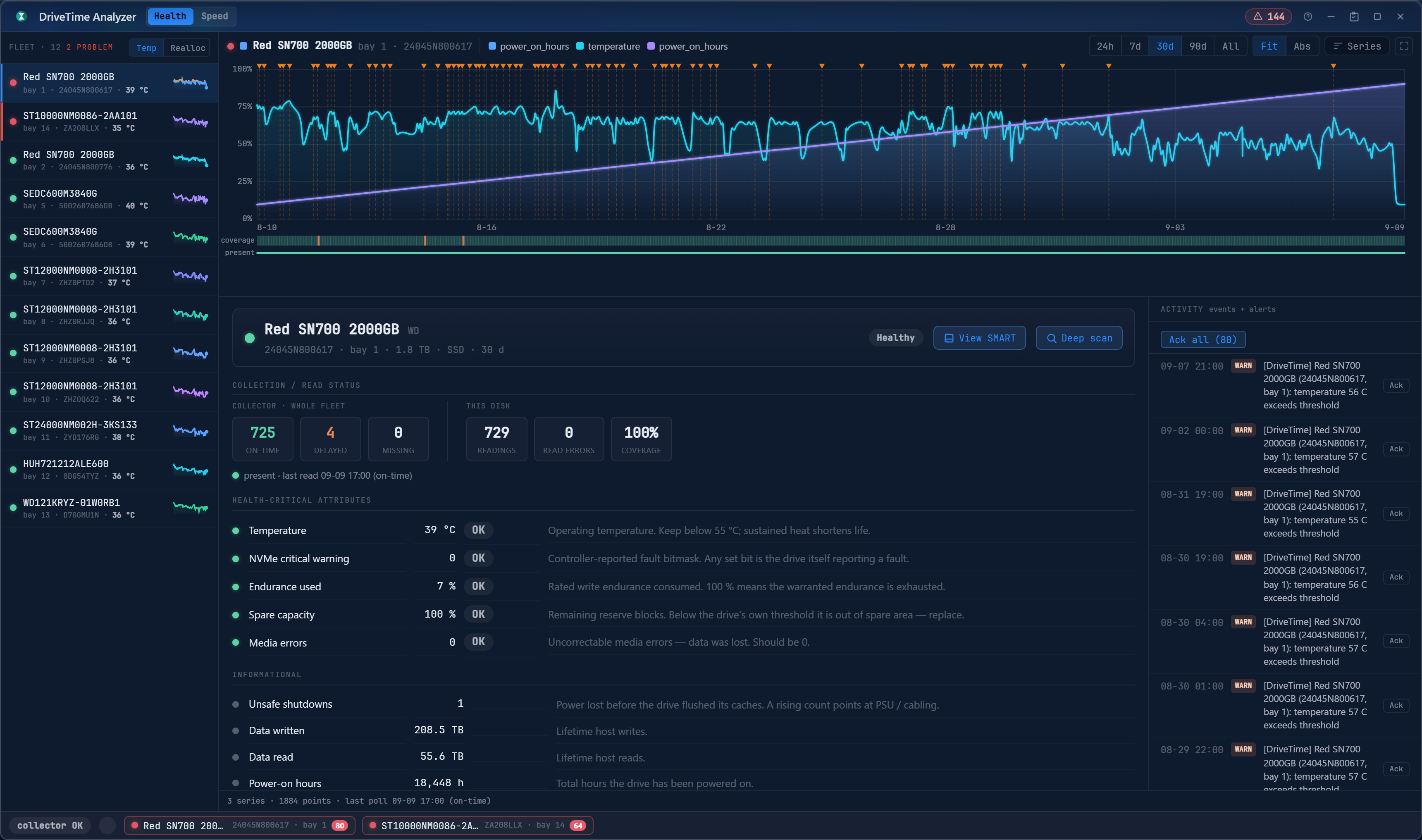The image size is (1422, 840).
Task: Click the clipboard icon in title bar
Action: coord(1354,17)
